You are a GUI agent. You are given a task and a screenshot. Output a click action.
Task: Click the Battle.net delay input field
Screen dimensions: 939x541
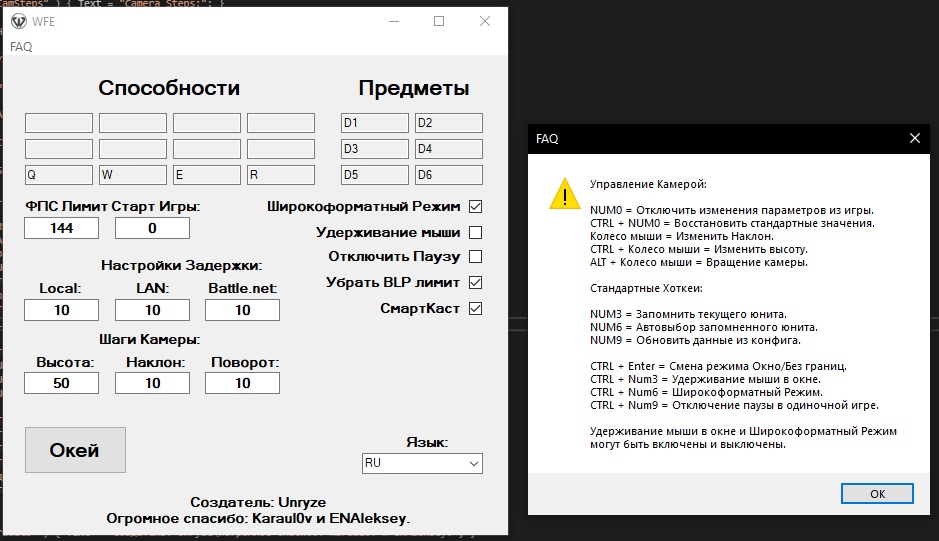point(243,310)
